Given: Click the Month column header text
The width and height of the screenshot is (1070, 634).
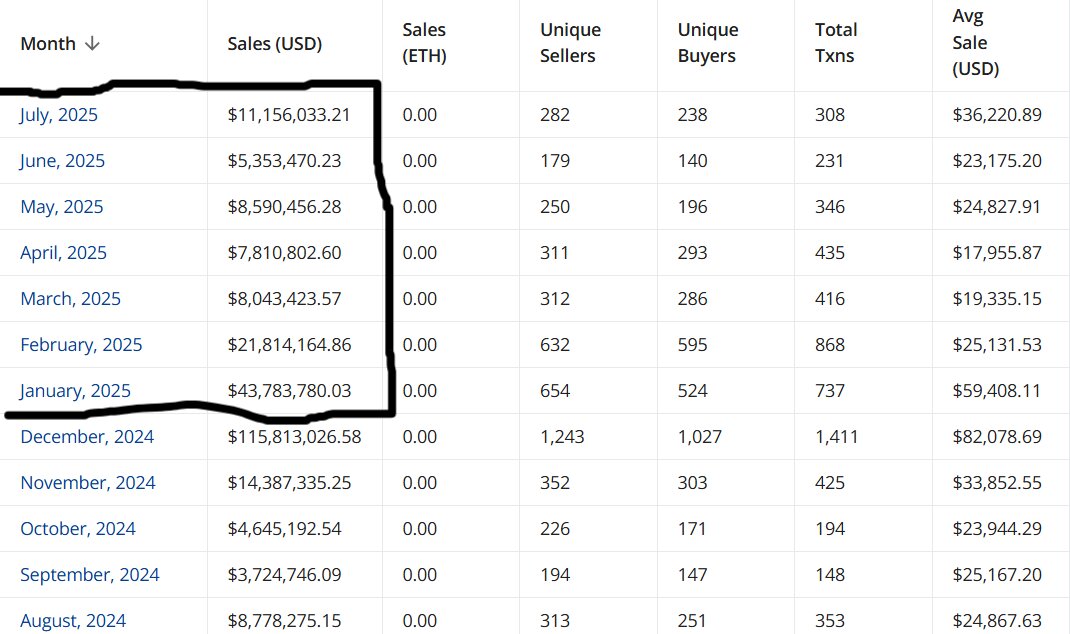Looking at the screenshot, I should [47, 44].
